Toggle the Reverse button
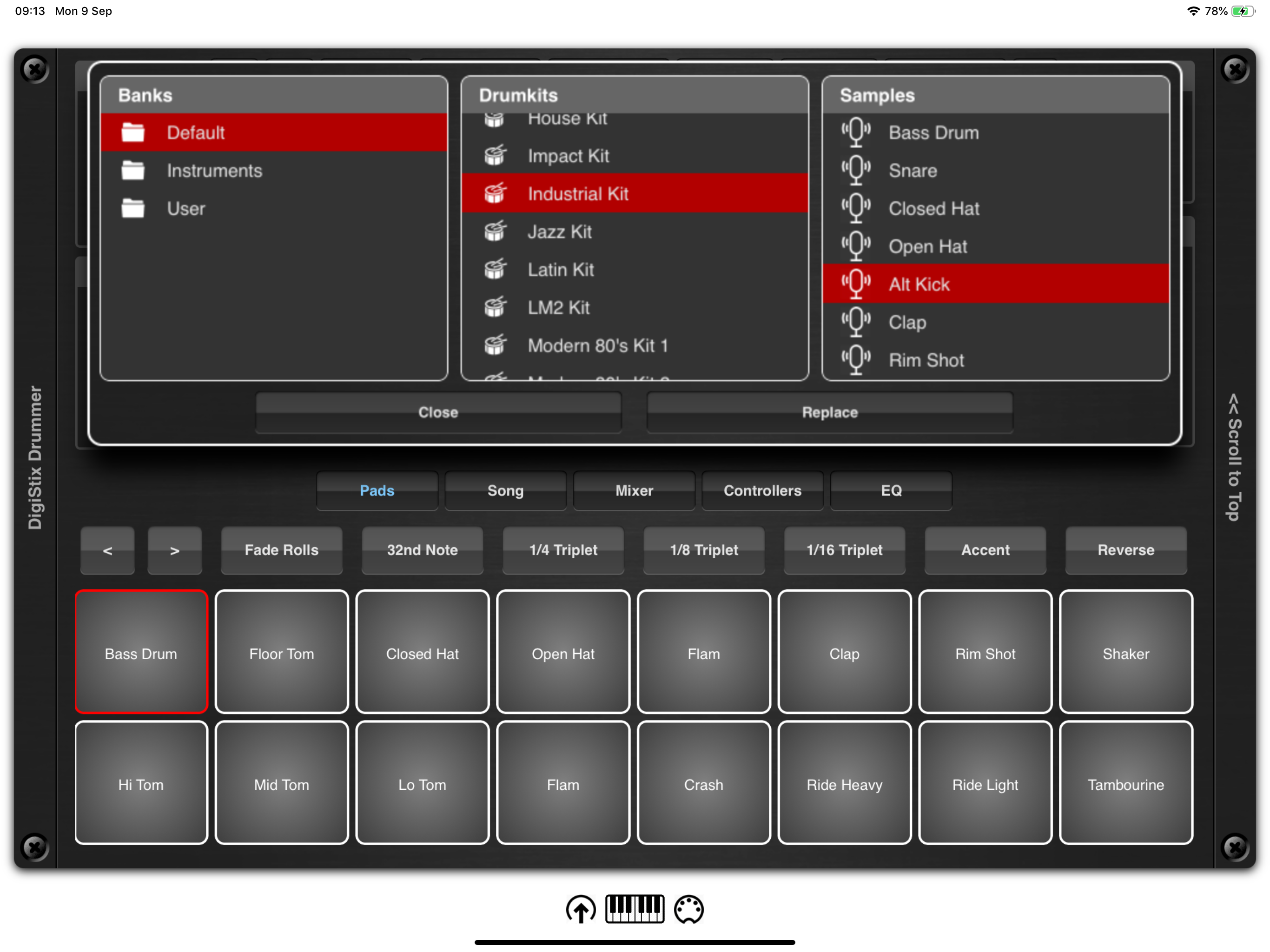Screen dimensions: 1270x952 (1125, 549)
